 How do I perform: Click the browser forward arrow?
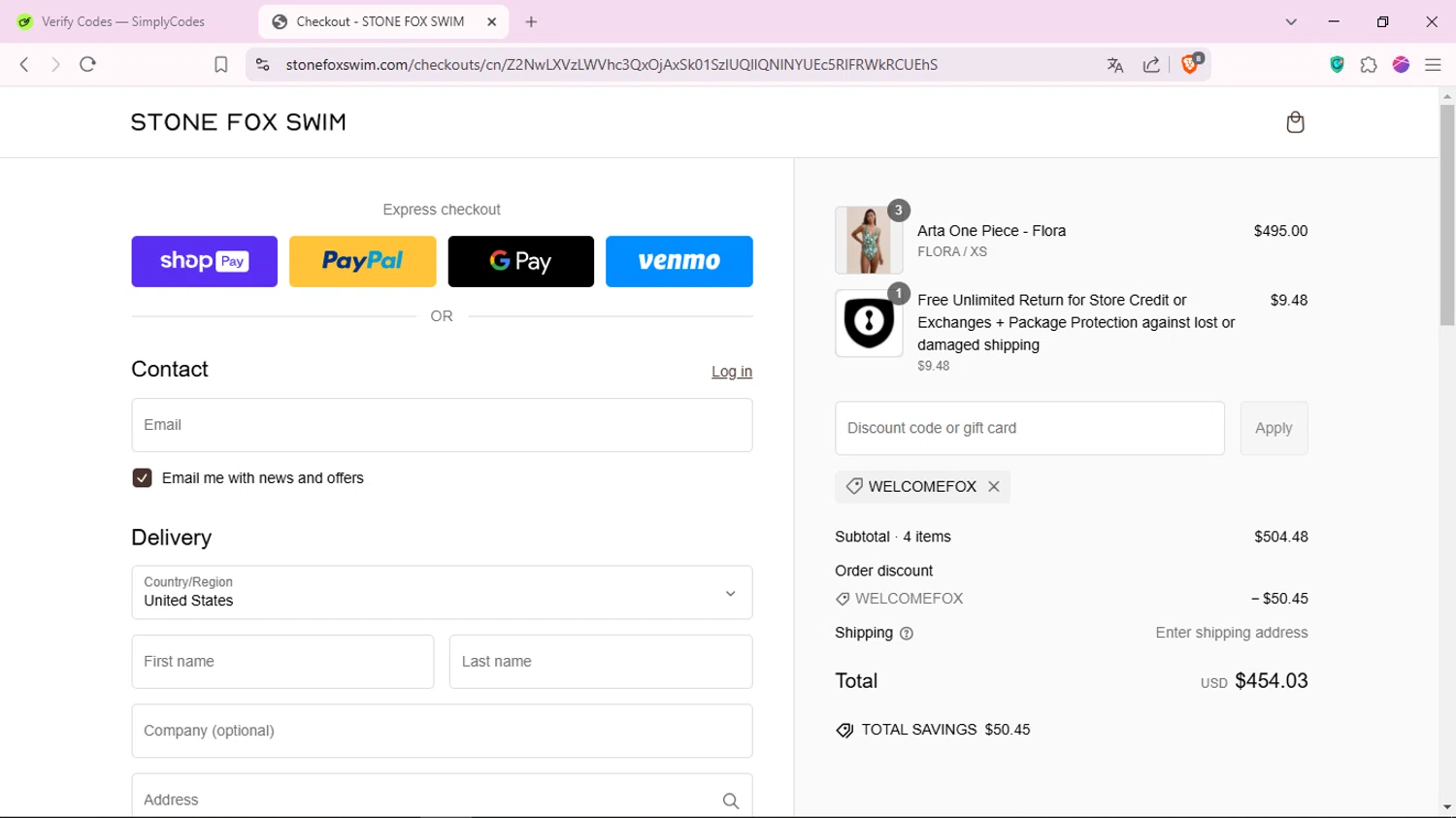click(55, 64)
